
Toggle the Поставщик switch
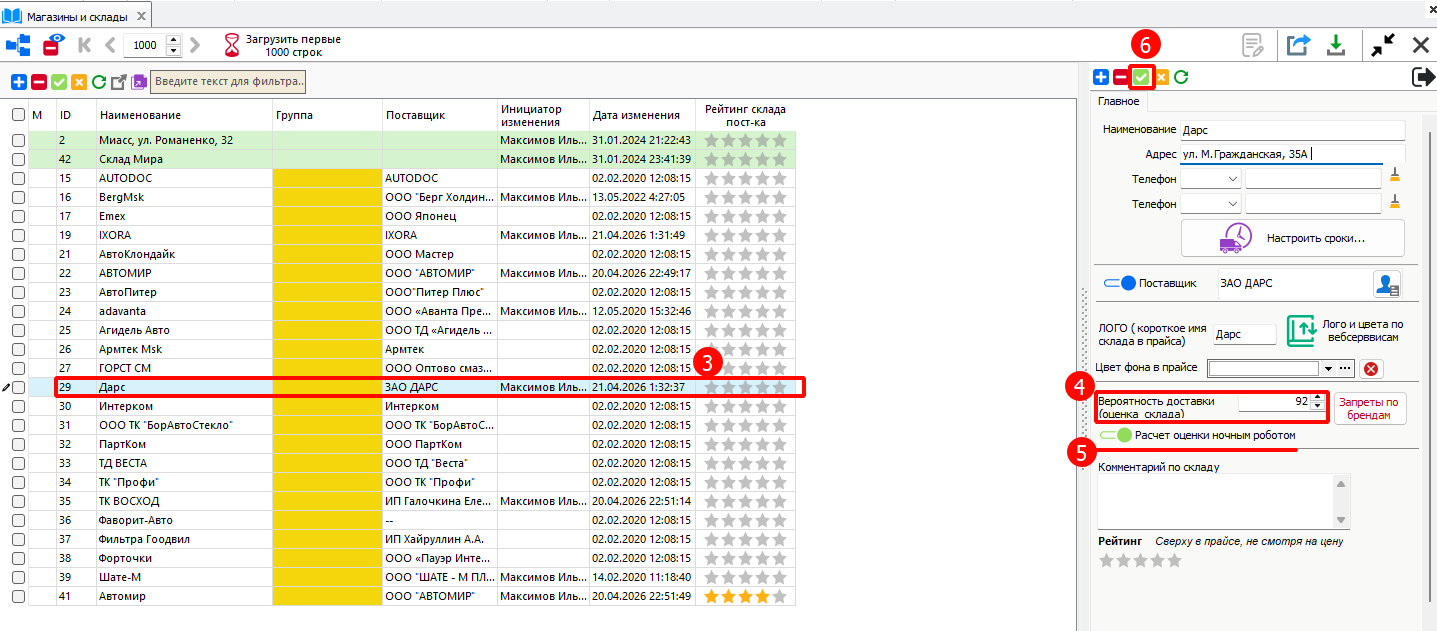1119,283
